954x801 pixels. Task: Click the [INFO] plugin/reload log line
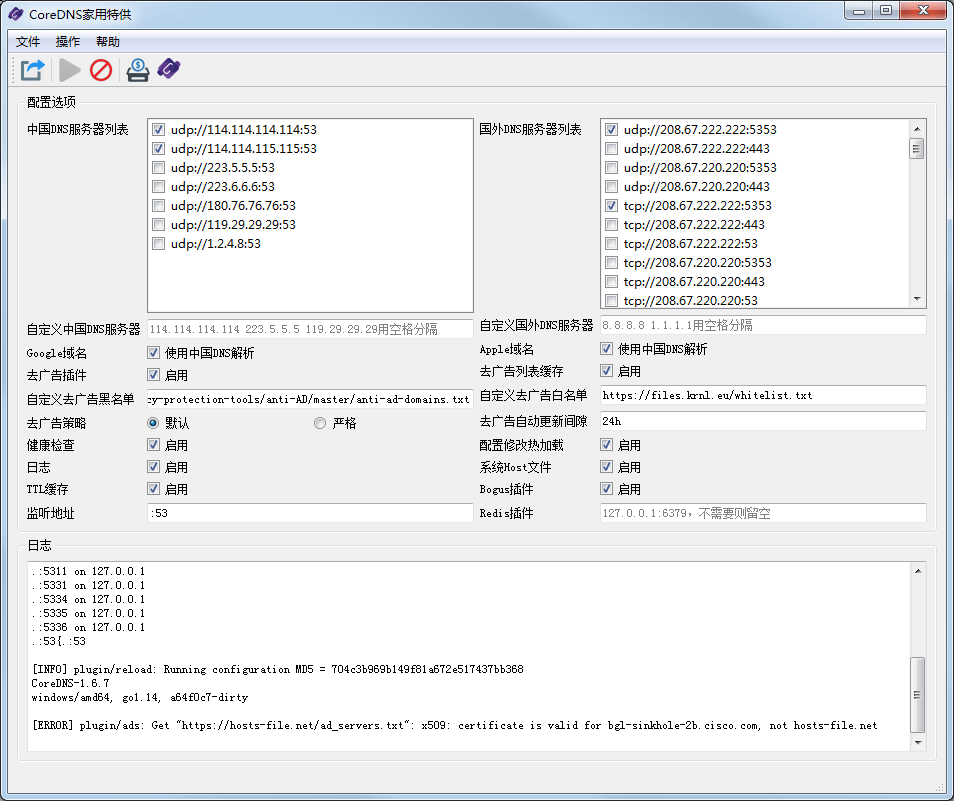click(x=277, y=669)
